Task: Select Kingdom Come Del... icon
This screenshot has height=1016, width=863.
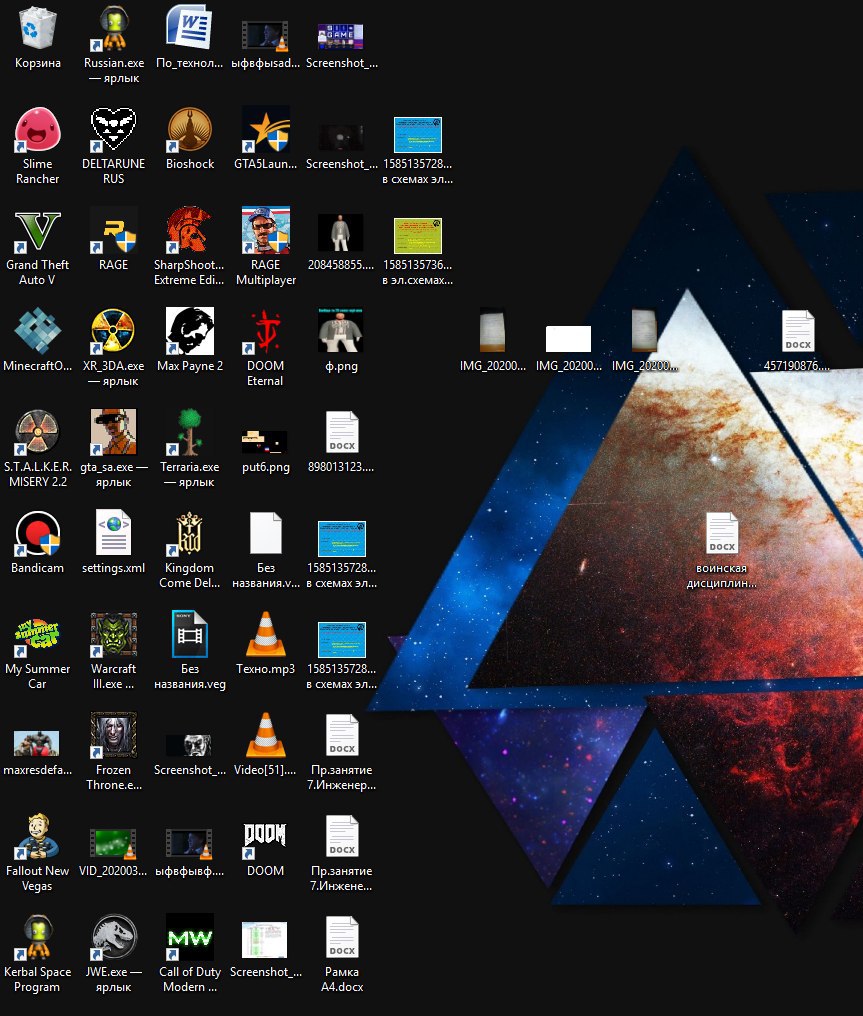Action: tap(189, 534)
